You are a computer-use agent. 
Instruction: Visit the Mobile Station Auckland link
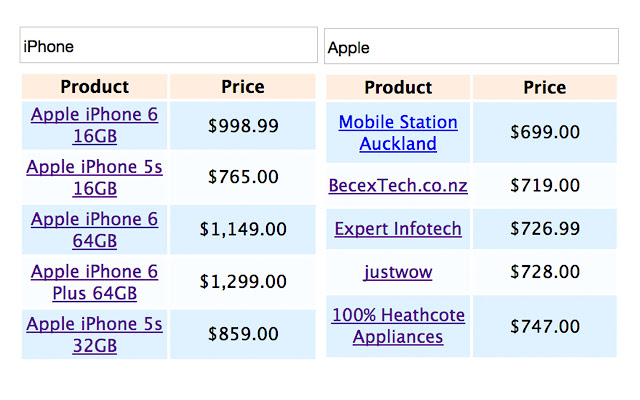pos(398,133)
